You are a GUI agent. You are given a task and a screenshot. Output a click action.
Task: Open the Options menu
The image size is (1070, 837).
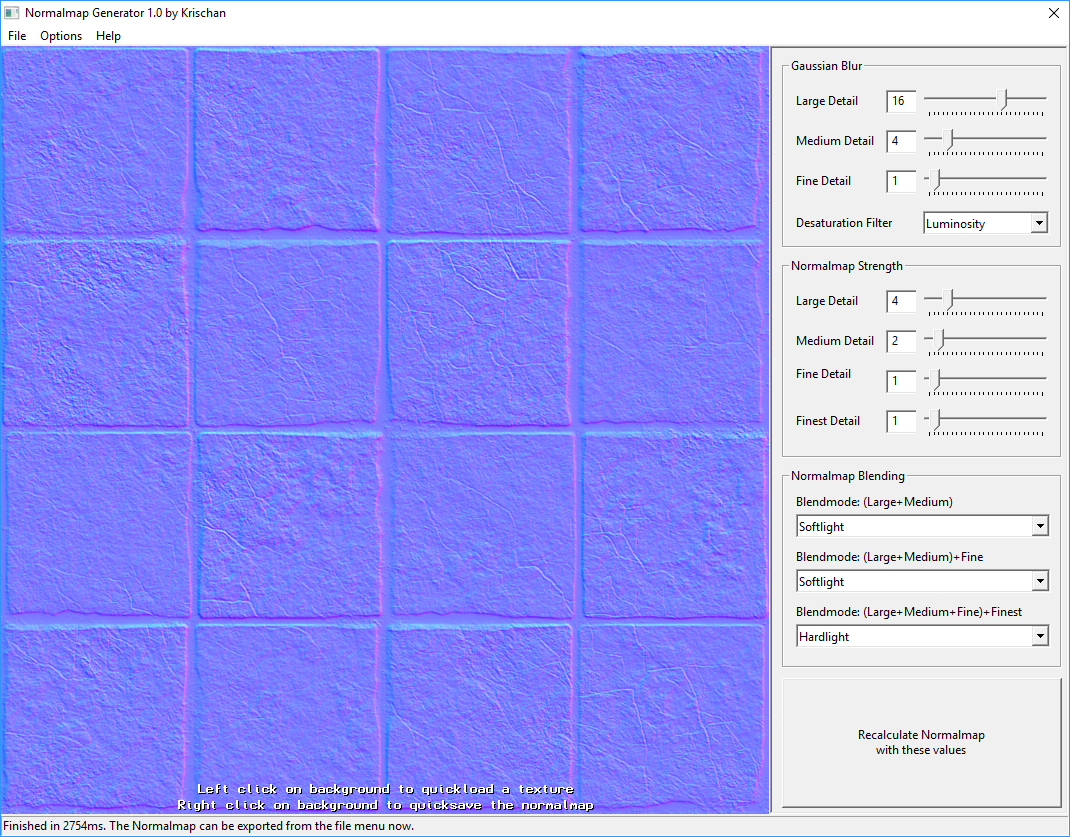pyautogui.click(x=61, y=36)
